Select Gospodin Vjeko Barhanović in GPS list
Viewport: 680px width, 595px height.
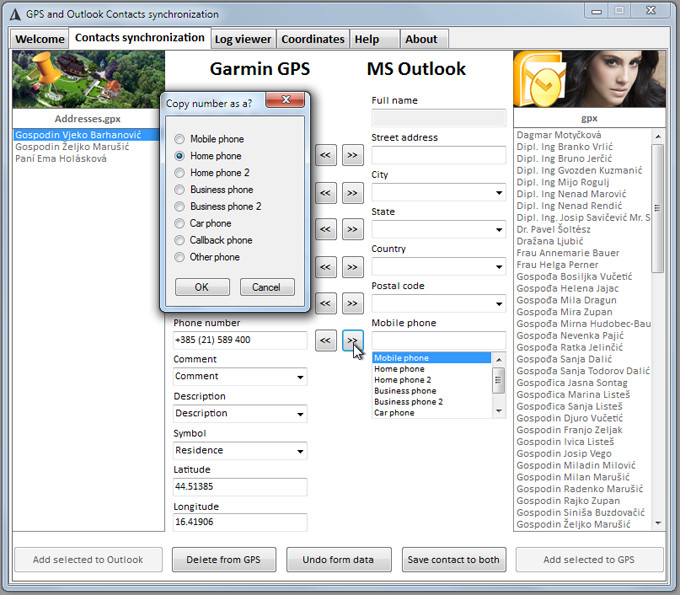[86, 135]
